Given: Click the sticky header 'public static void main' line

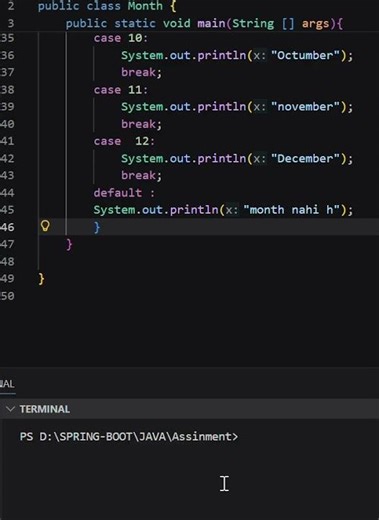Looking at the screenshot, I should click(x=204, y=24).
